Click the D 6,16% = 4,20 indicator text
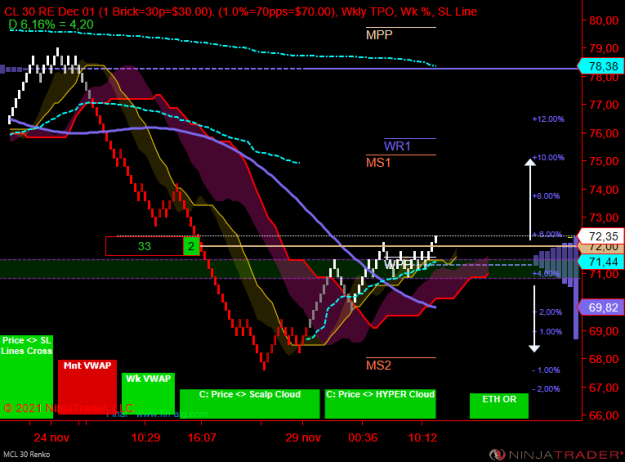This screenshot has width=625, height=462. [51, 25]
